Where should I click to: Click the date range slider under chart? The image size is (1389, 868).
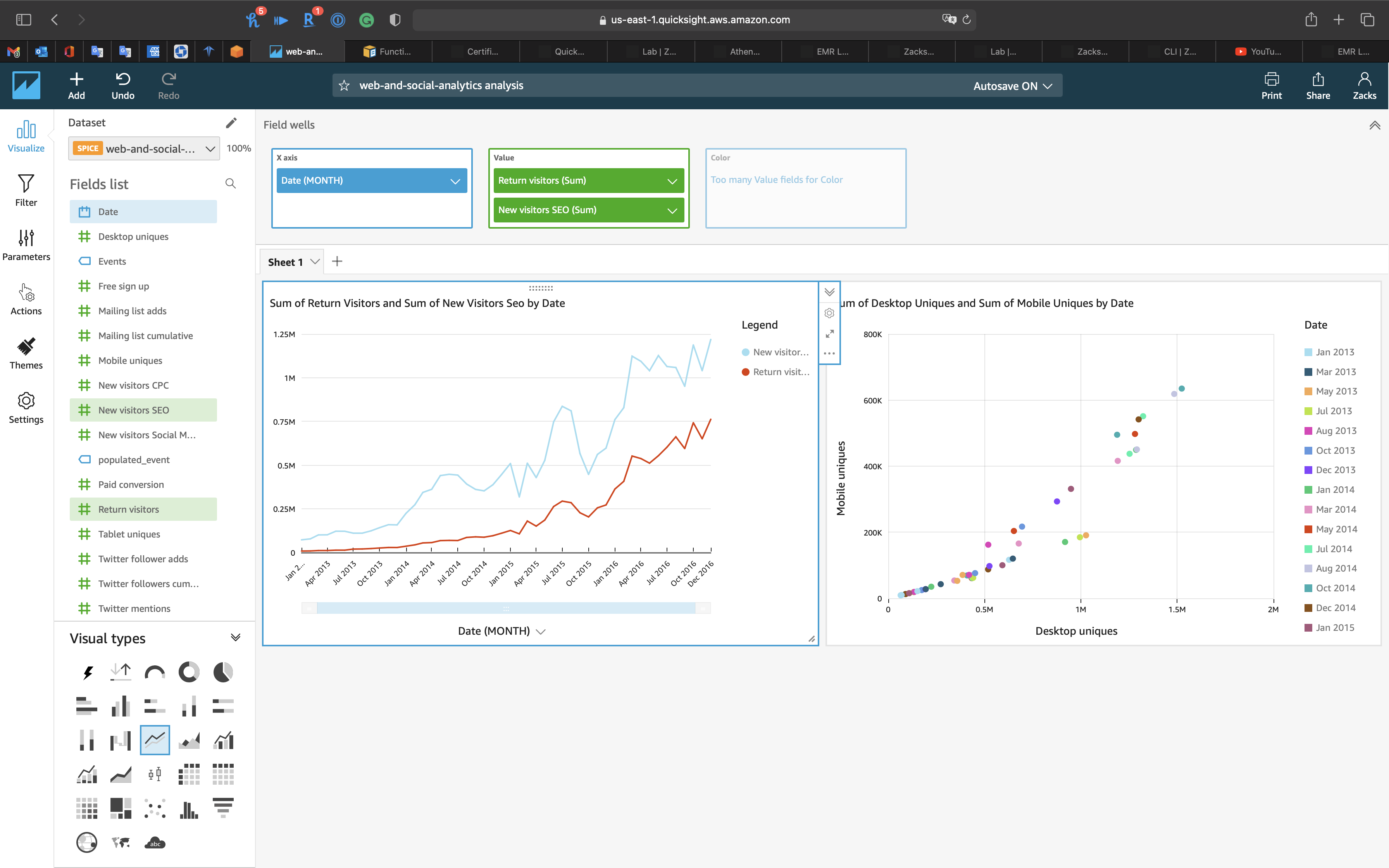(x=506, y=608)
